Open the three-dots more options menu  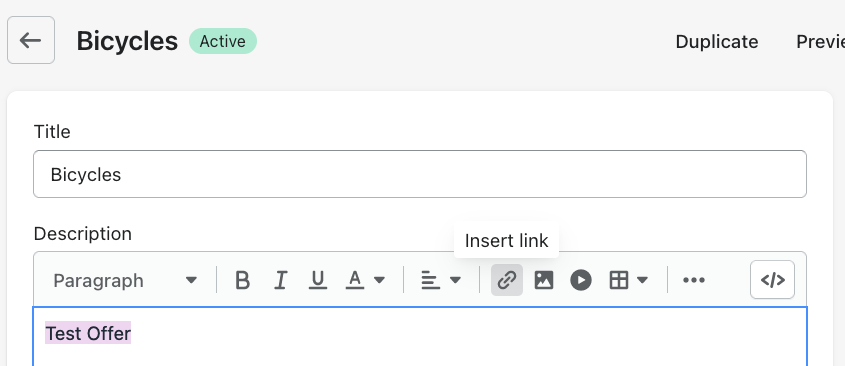pyautogui.click(x=694, y=280)
